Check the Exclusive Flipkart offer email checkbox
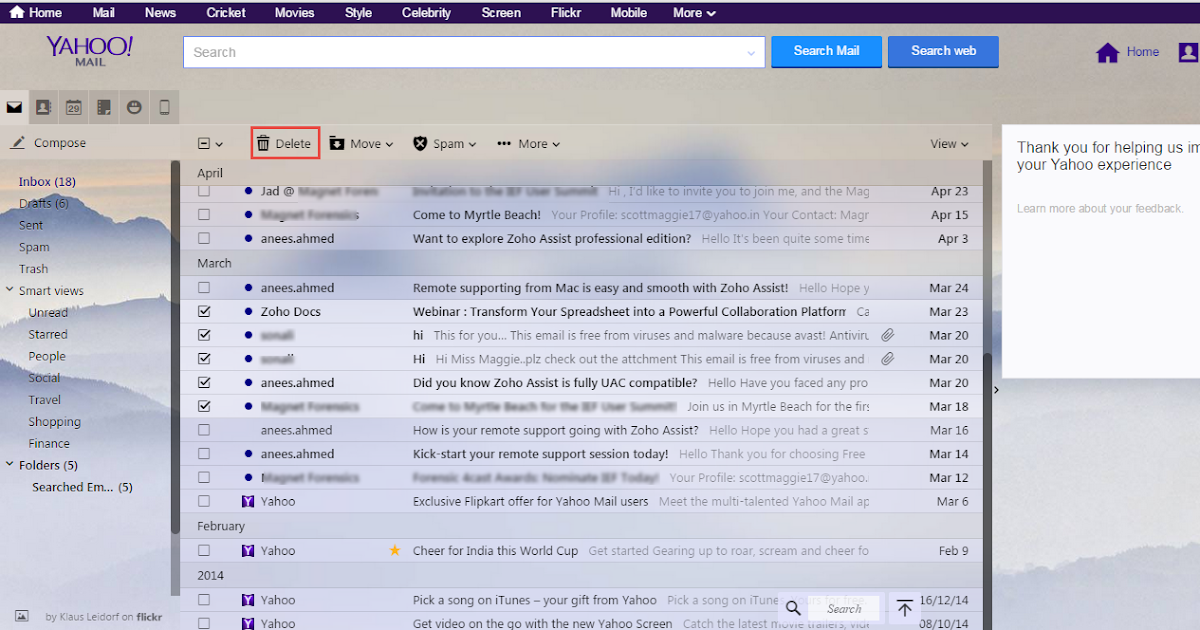 pyautogui.click(x=204, y=501)
